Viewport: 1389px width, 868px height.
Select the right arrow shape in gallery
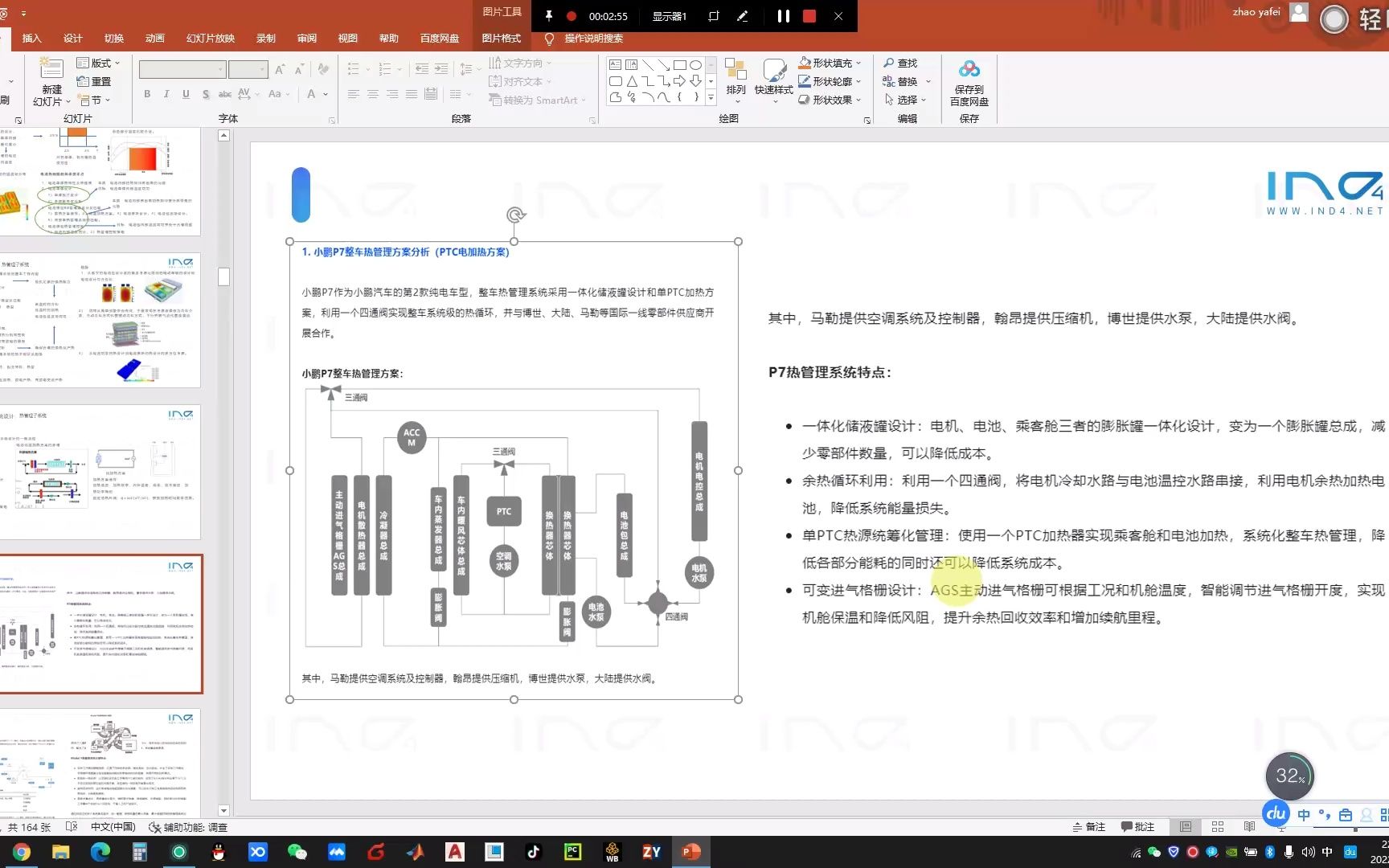pos(680,81)
